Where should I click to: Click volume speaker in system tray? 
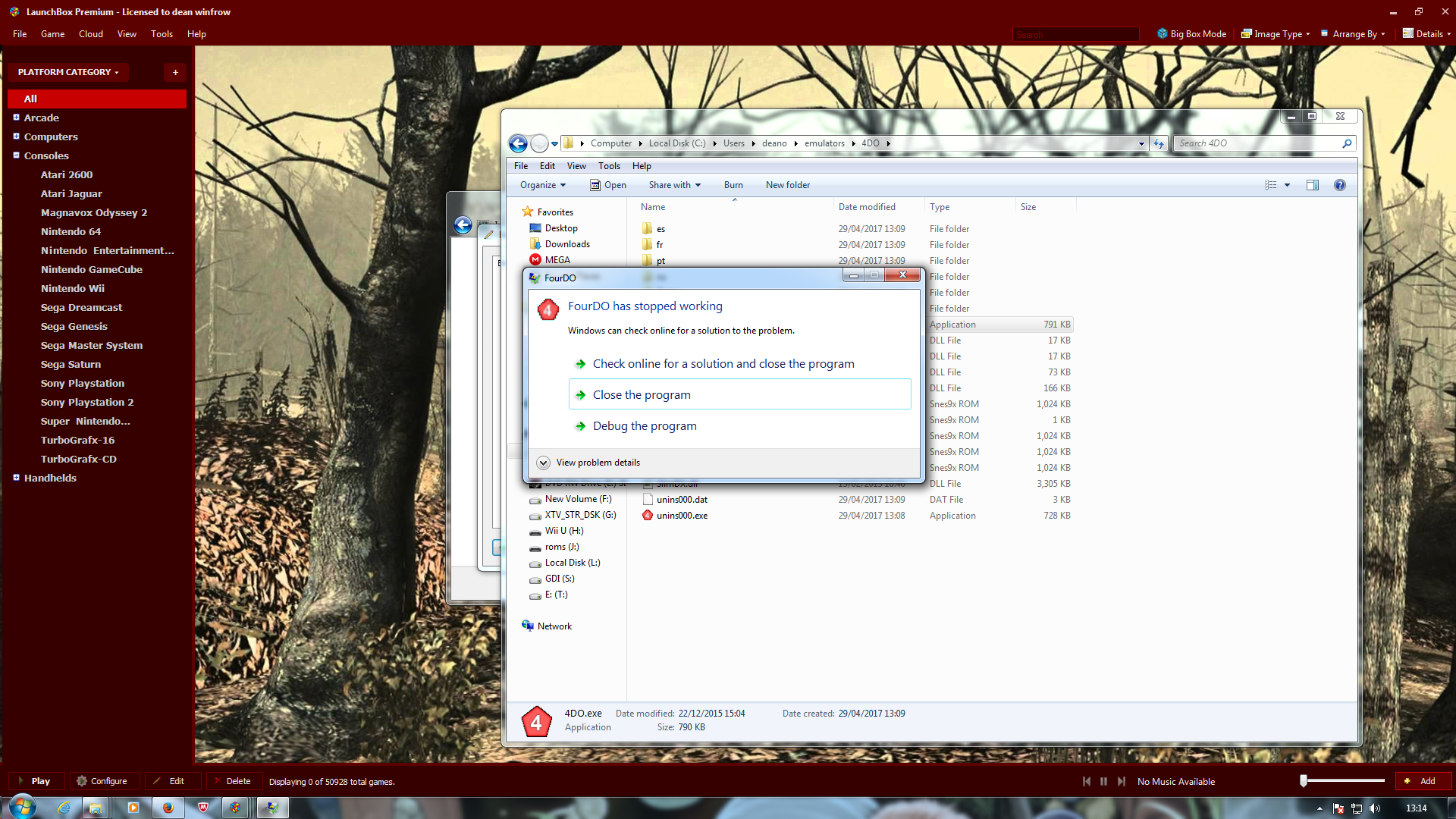(x=1375, y=808)
